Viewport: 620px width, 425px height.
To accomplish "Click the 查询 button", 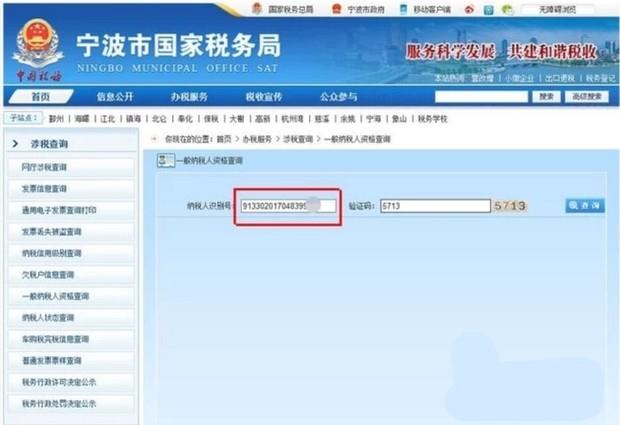I will click(585, 205).
